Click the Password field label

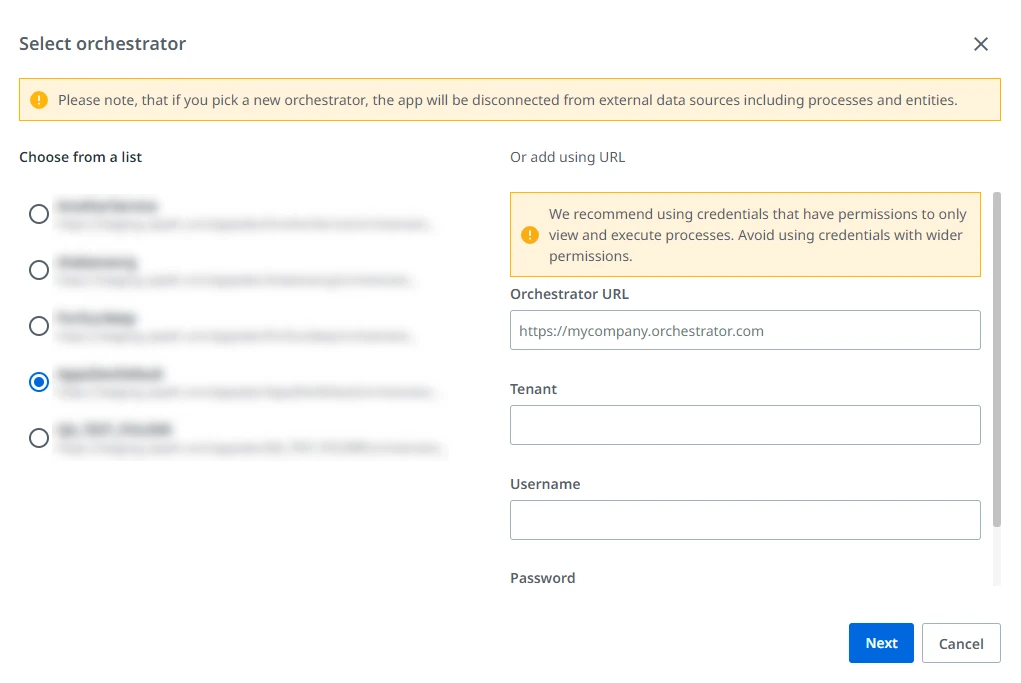click(x=542, y=578)
